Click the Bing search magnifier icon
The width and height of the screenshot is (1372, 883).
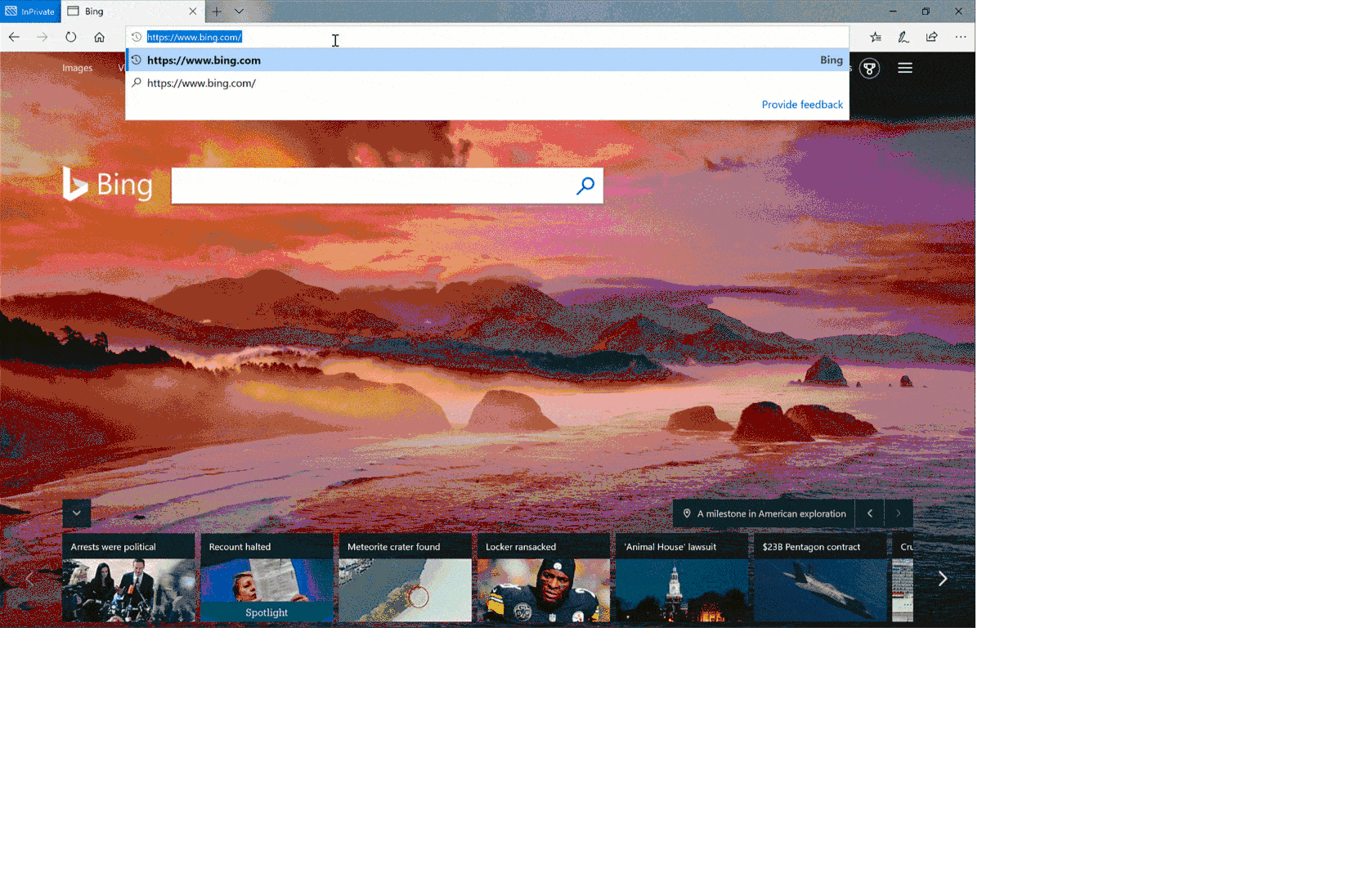coord(585,186)
